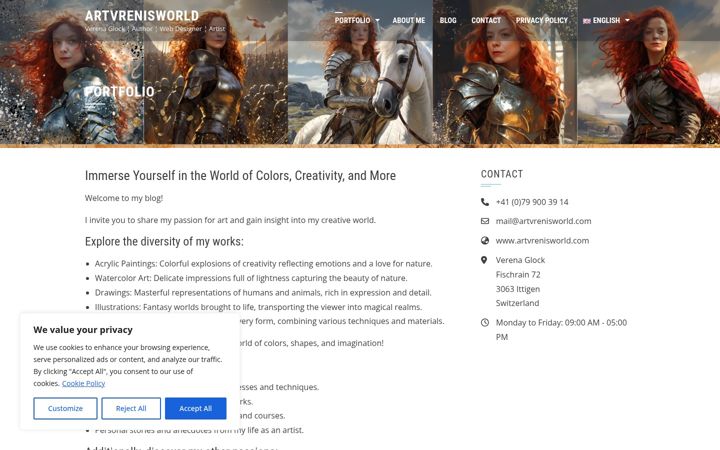Click the clock icon beside opening hours
The width and height of the screenshot is (720, 450).
click(x=484, y=322)
